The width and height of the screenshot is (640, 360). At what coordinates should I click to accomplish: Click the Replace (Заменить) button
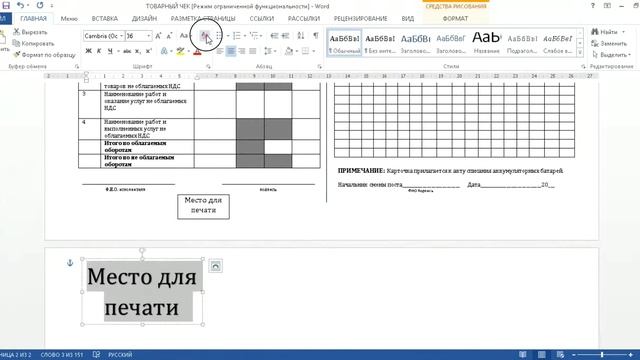click(x=609, y=43)
